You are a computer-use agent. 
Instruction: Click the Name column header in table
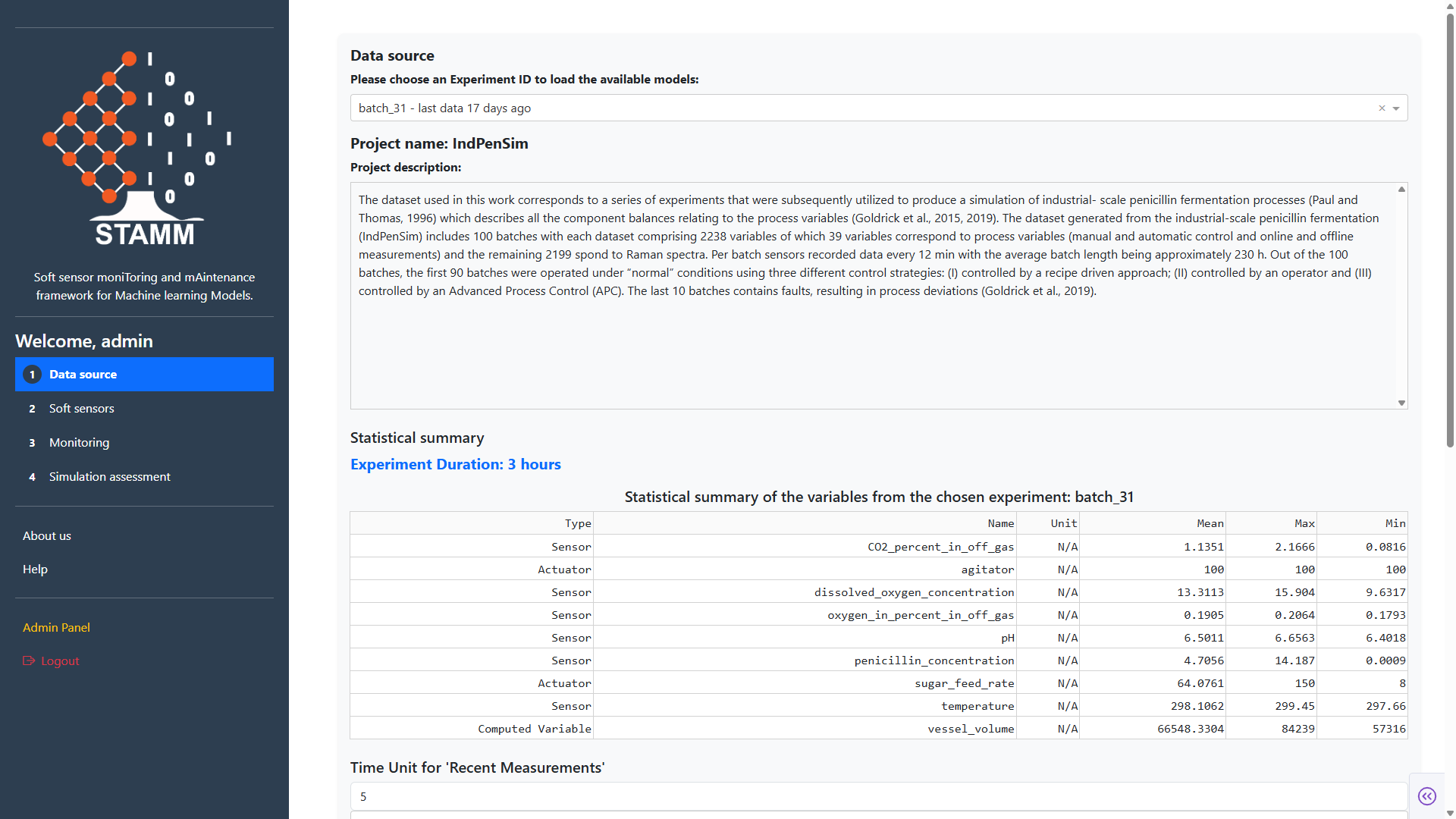1000,523
